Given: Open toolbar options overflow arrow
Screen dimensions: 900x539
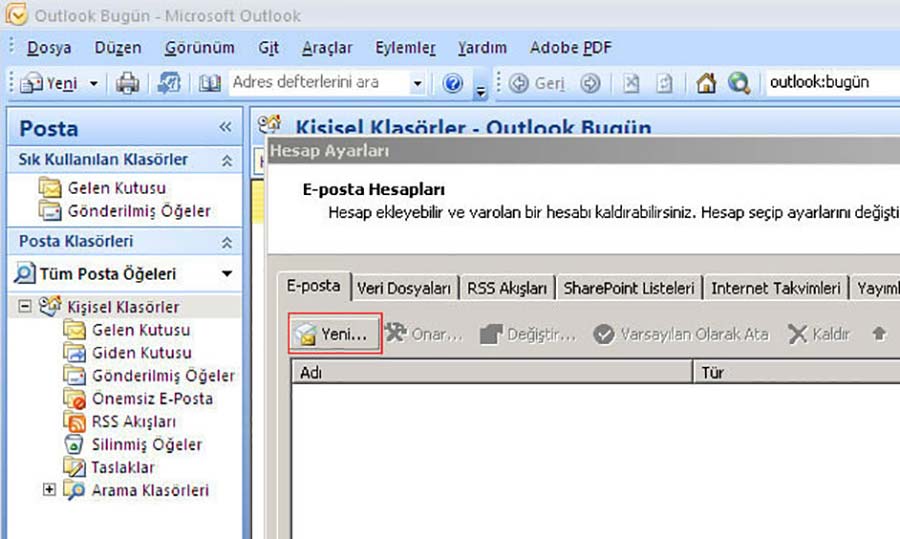Looking at the screenshot, I should (480, 91).
